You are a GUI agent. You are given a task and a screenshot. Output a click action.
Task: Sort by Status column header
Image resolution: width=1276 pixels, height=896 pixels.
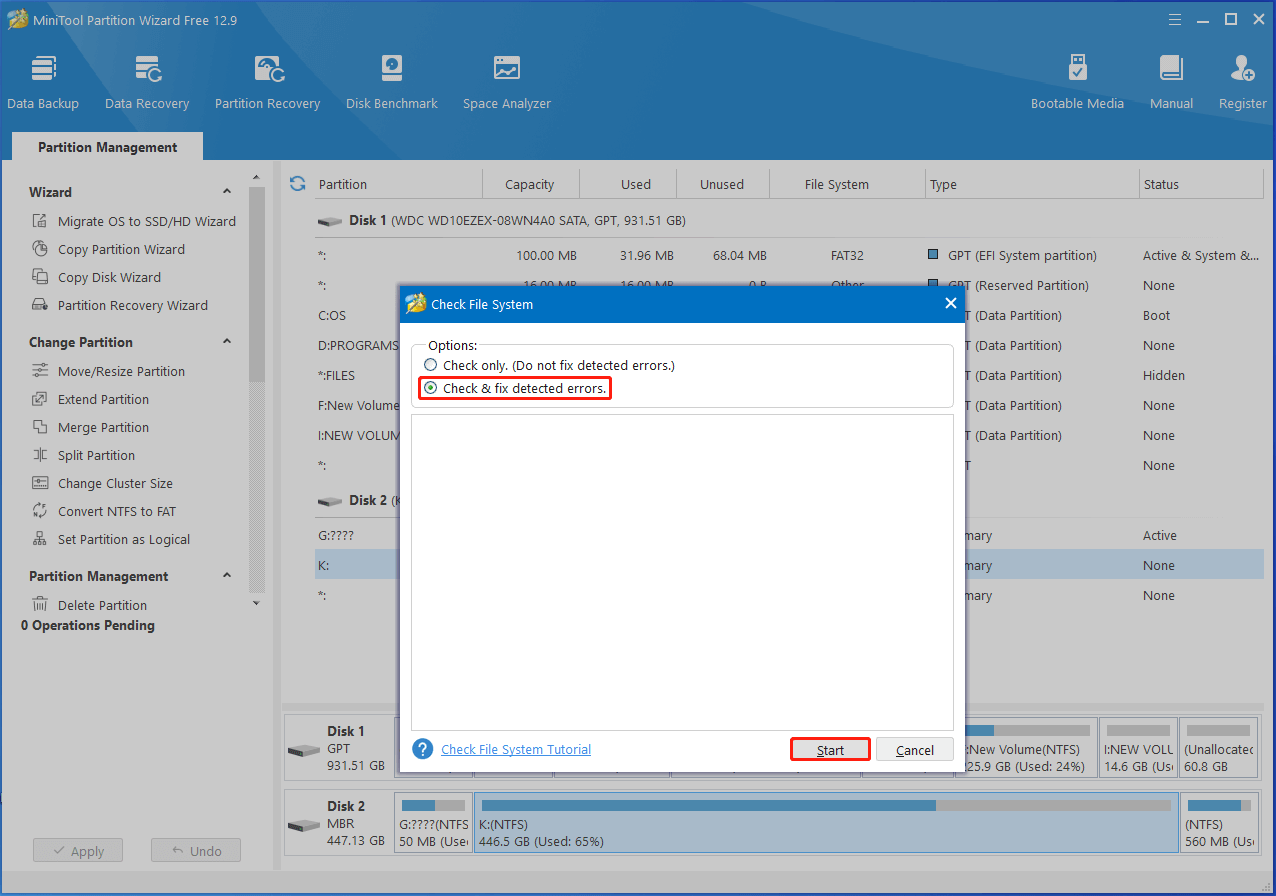coord(1201,184)
